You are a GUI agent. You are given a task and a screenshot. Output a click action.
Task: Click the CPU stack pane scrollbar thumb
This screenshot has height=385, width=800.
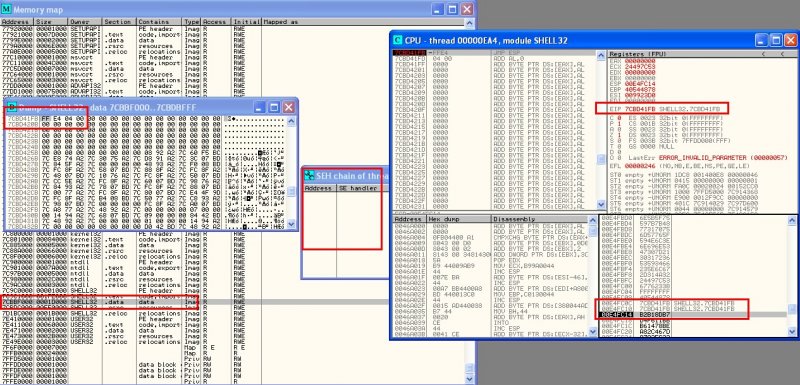click(791, 309)
